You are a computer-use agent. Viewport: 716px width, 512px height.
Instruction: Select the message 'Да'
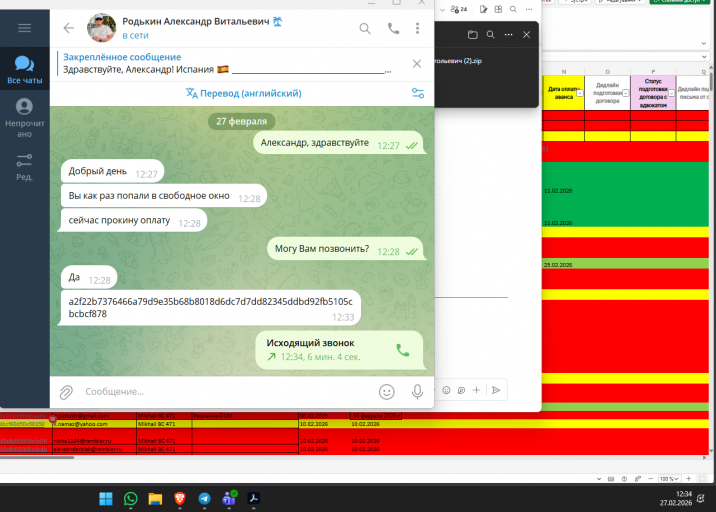[x=89, y=277]
